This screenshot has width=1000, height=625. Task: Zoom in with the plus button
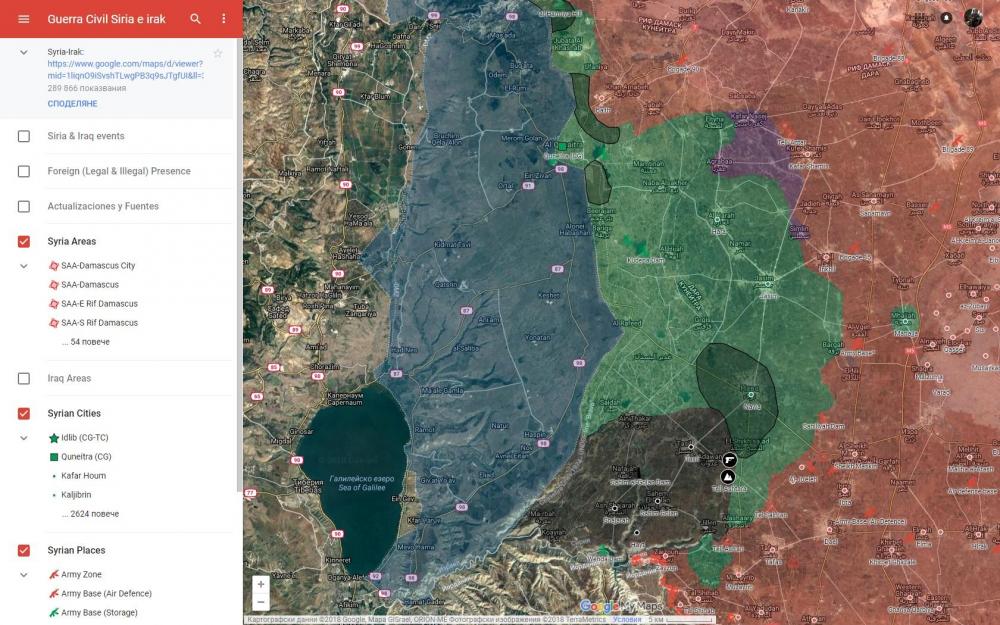(261, 584)
